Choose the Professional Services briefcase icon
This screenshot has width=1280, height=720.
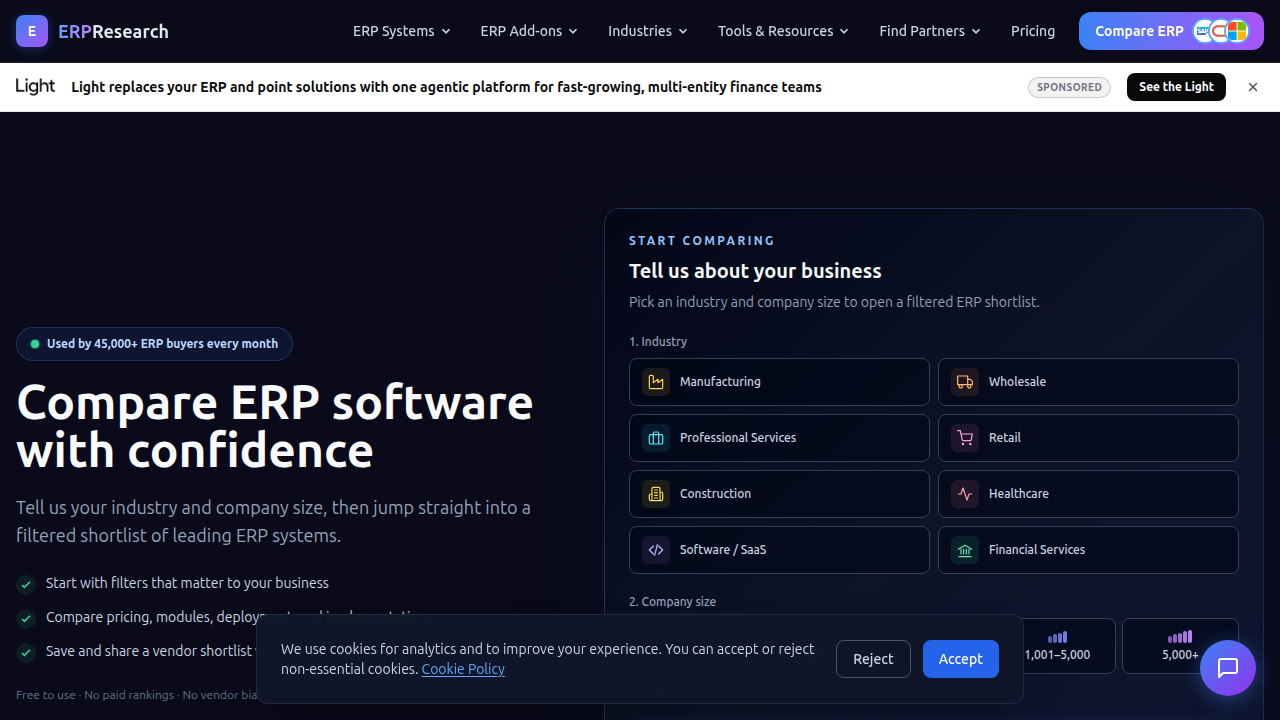tap(656, 438)
